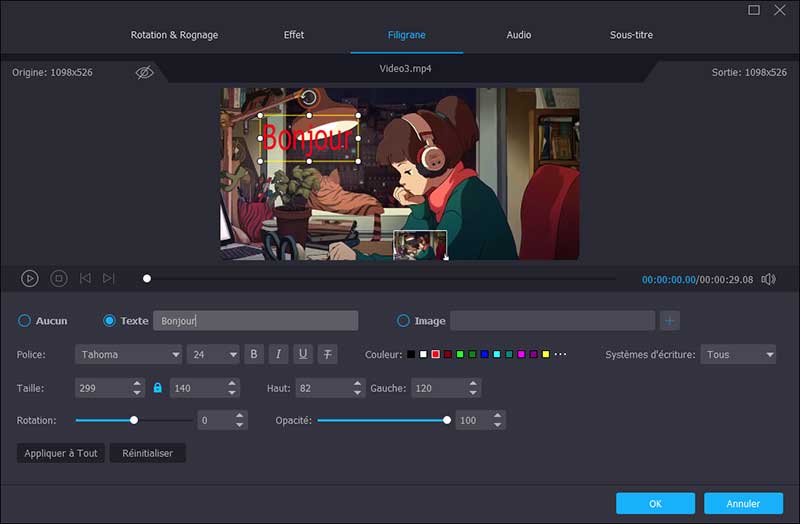Pick the purple color swatch
This screenshot has height=524, width=800.
(x=533, y=354)
